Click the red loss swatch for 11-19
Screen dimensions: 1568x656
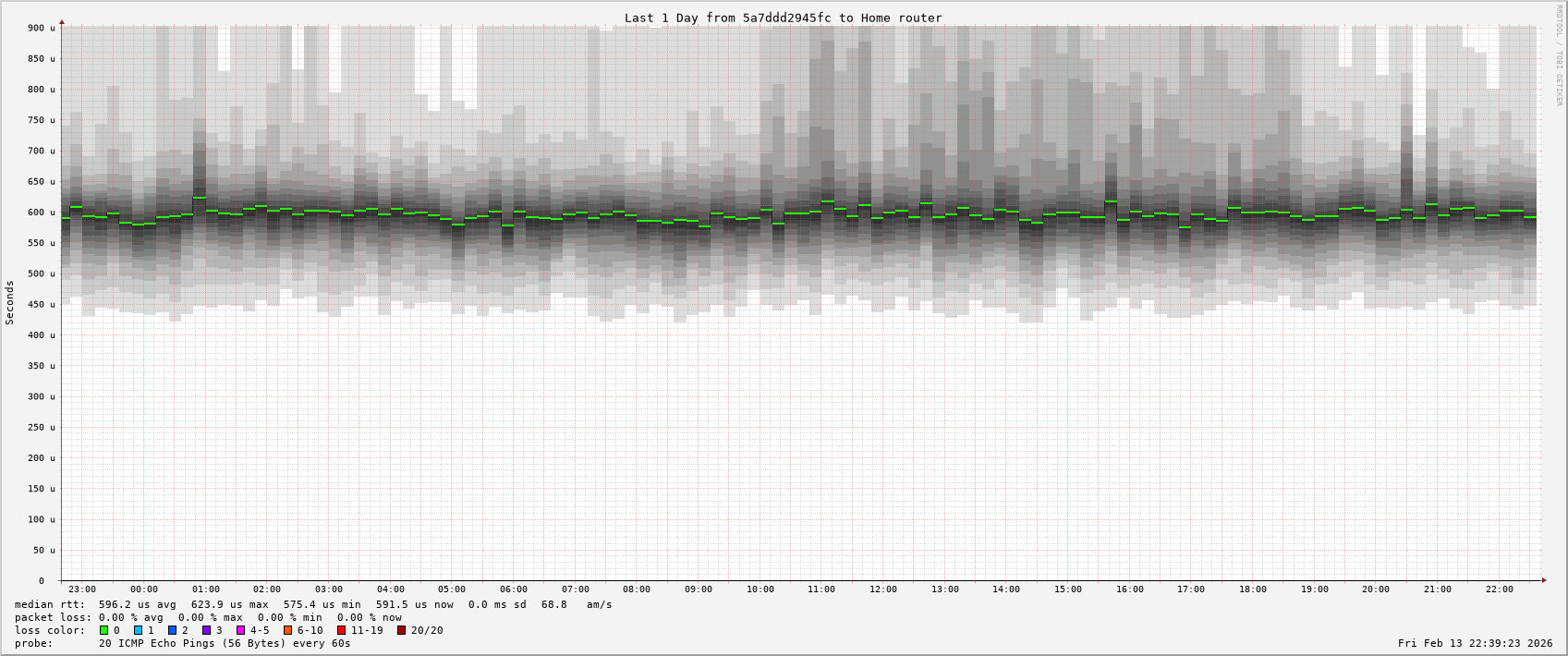[342, 631]
